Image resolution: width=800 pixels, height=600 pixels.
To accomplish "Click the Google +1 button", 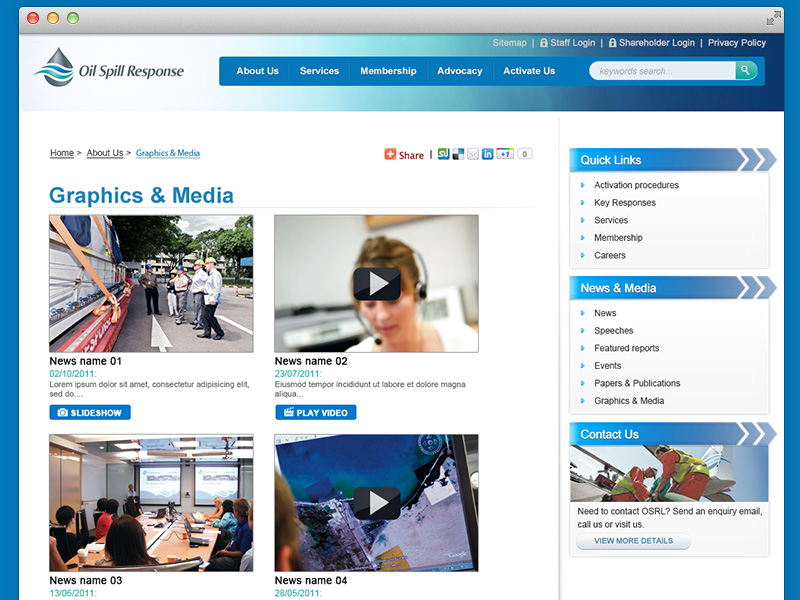I will [x=505, y=154].
